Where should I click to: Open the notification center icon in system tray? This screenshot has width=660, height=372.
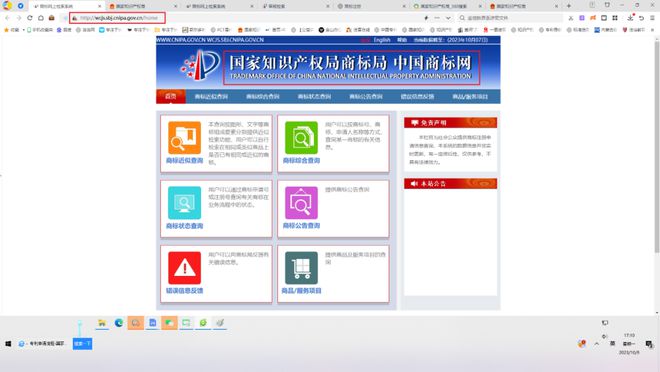coord(649,344)
